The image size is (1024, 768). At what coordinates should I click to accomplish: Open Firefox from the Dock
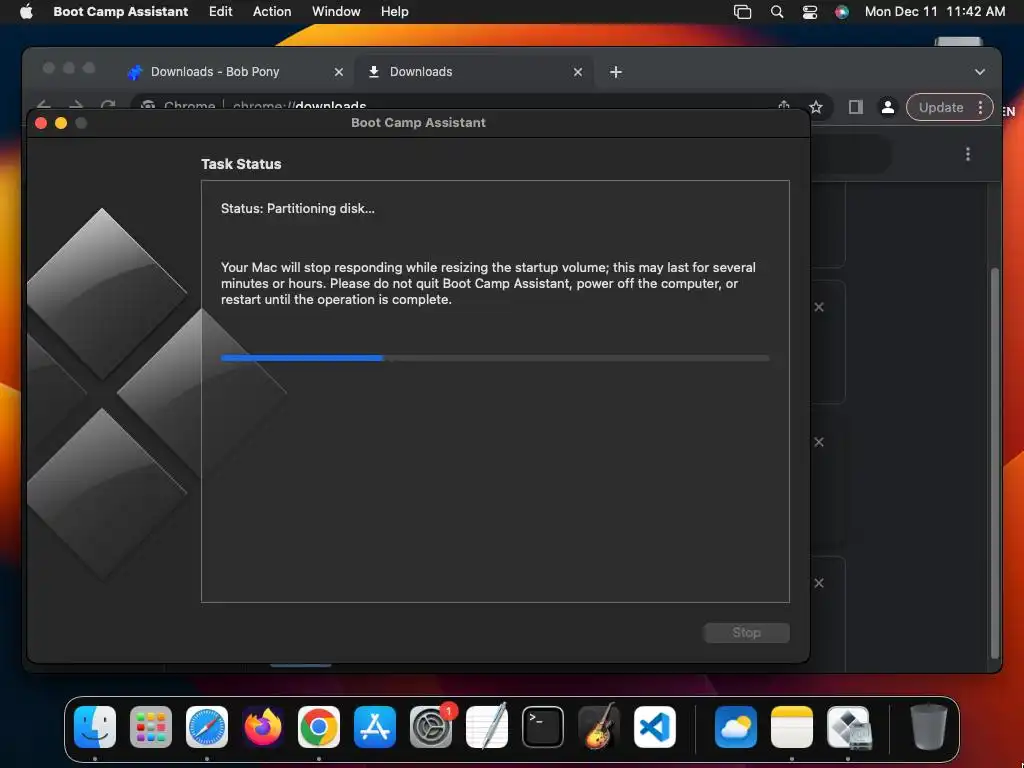click(x=263, y=727)
